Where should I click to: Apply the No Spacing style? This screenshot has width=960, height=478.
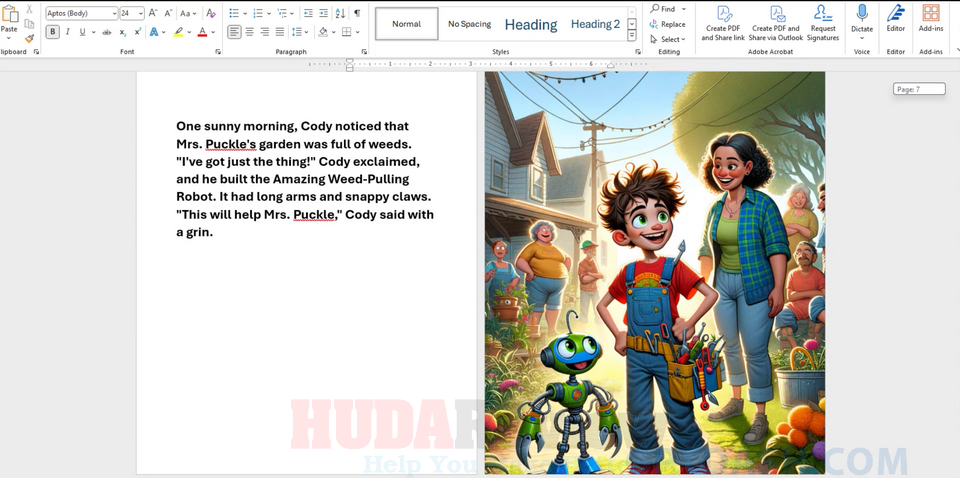pos(469,24)
